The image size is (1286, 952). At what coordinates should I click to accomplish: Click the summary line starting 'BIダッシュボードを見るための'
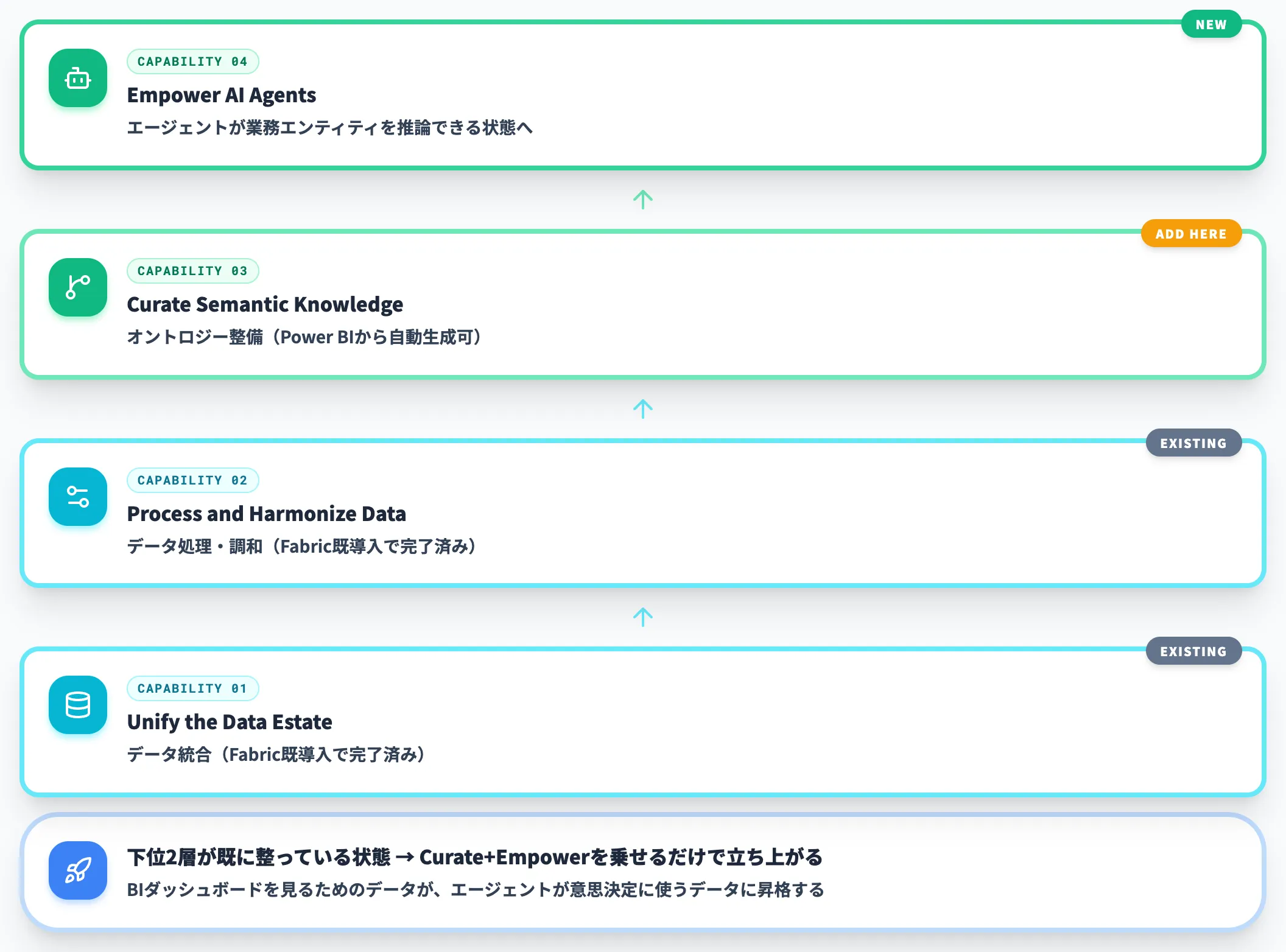475,890
